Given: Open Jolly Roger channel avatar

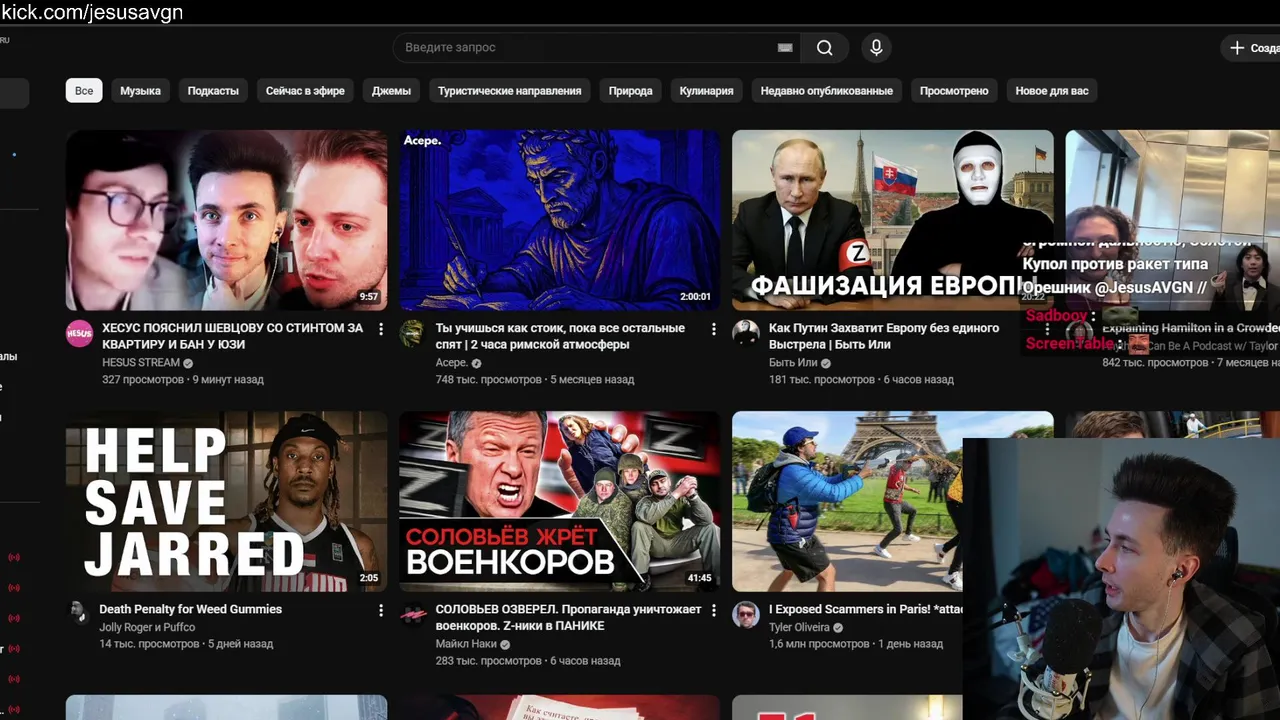Looking at the screenshot, I should tap(79, 612).
